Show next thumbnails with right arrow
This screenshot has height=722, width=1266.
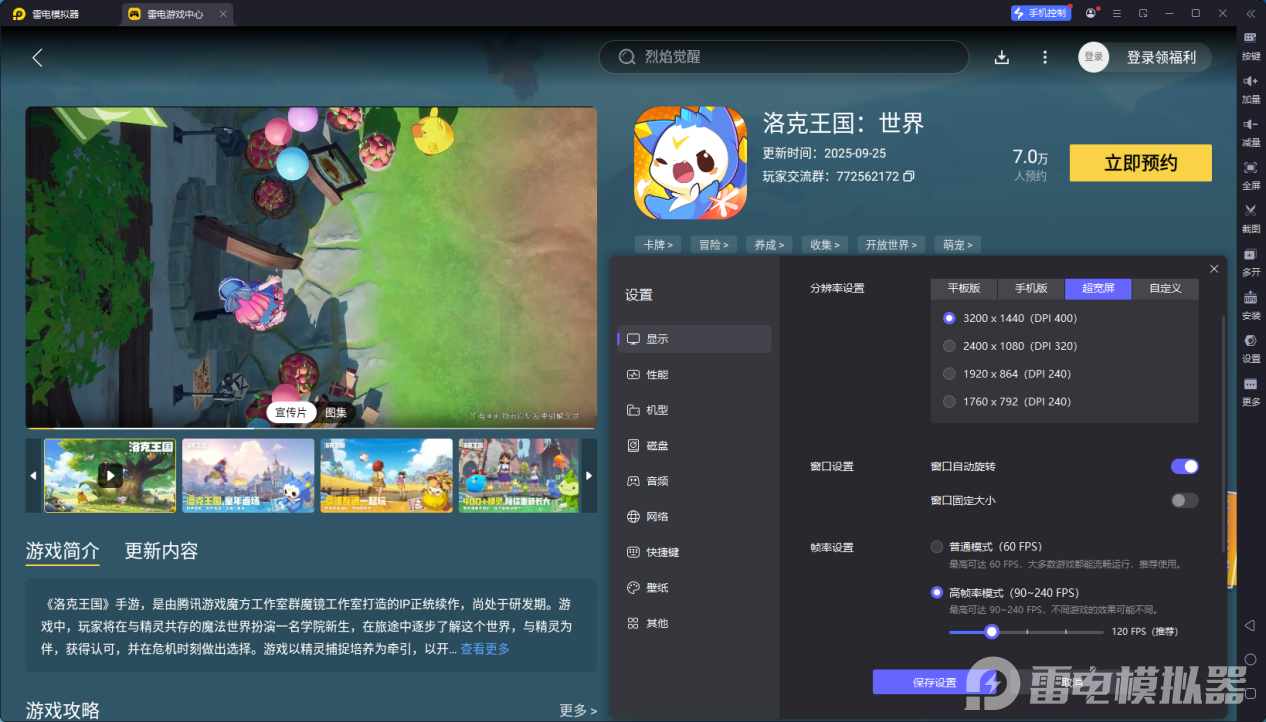click(589, 475)
